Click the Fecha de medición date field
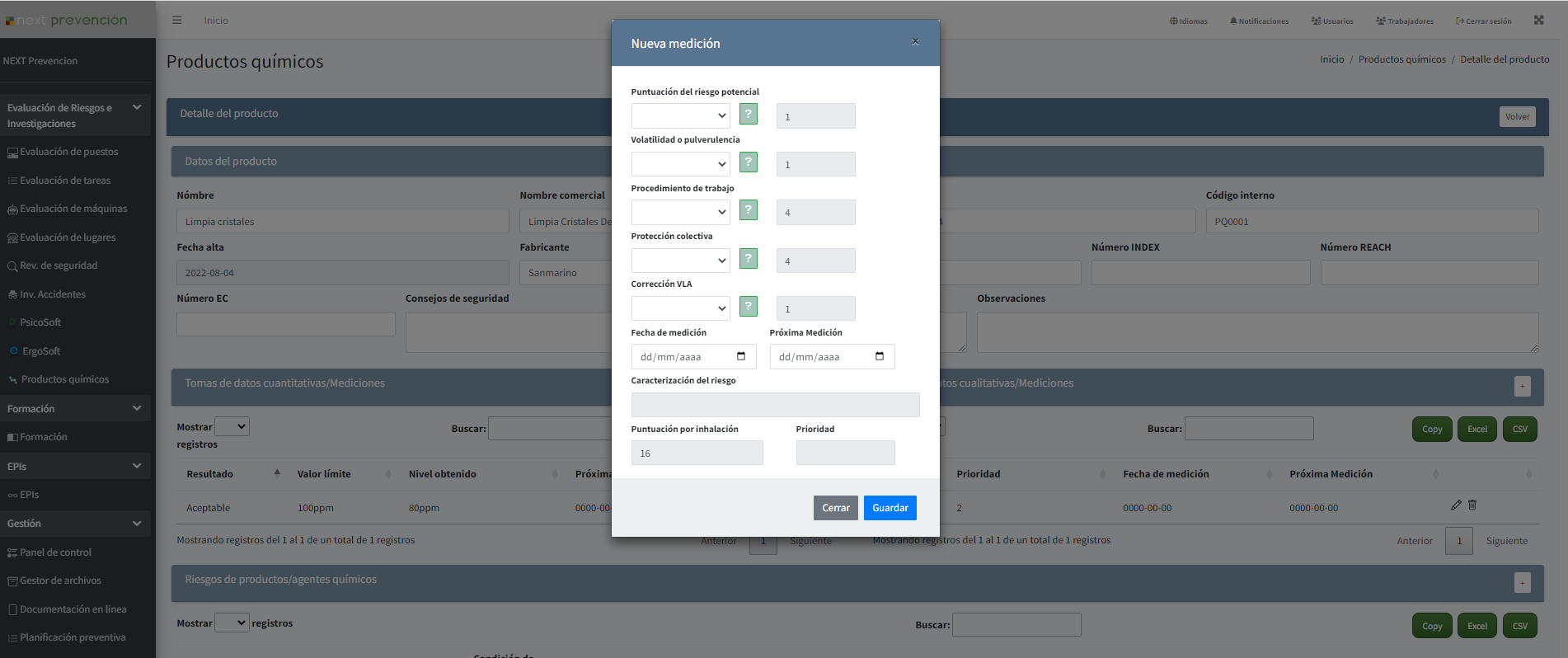1568x658 pixels. pyautogui.click(x=693, y=356)
